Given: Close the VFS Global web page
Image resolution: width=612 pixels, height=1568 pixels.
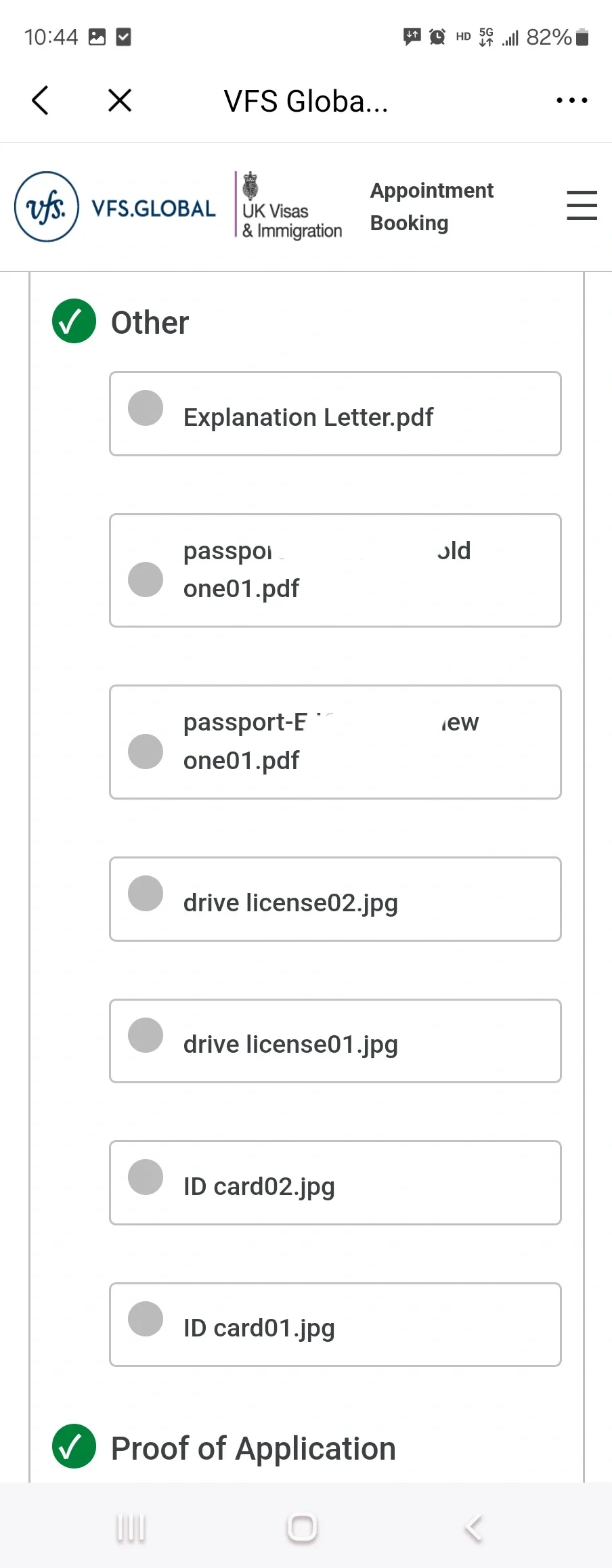Looking at the screenshot, I should [120, 100].
